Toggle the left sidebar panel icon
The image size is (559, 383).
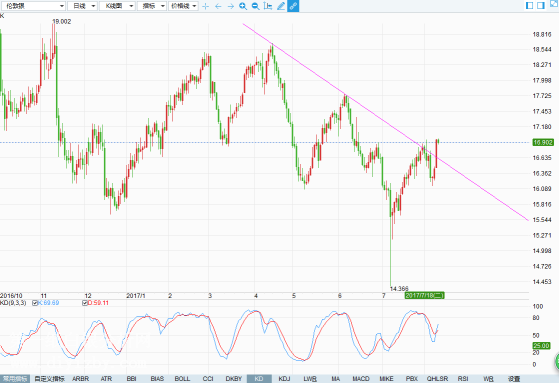click(530, 5)
